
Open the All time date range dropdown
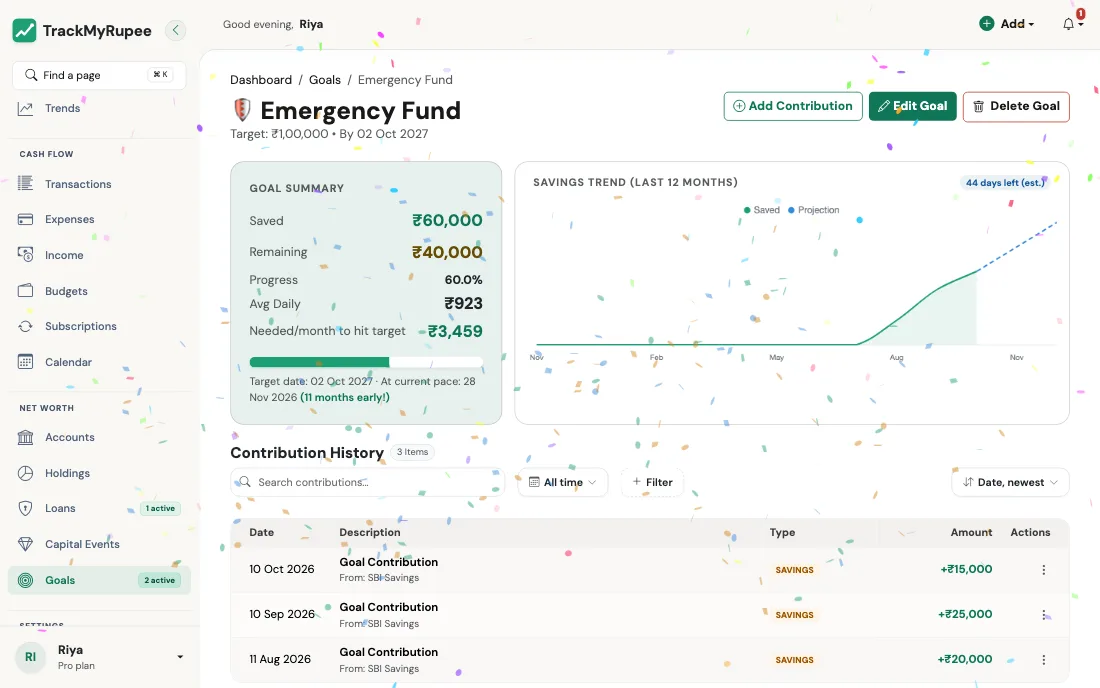(563, 483)
